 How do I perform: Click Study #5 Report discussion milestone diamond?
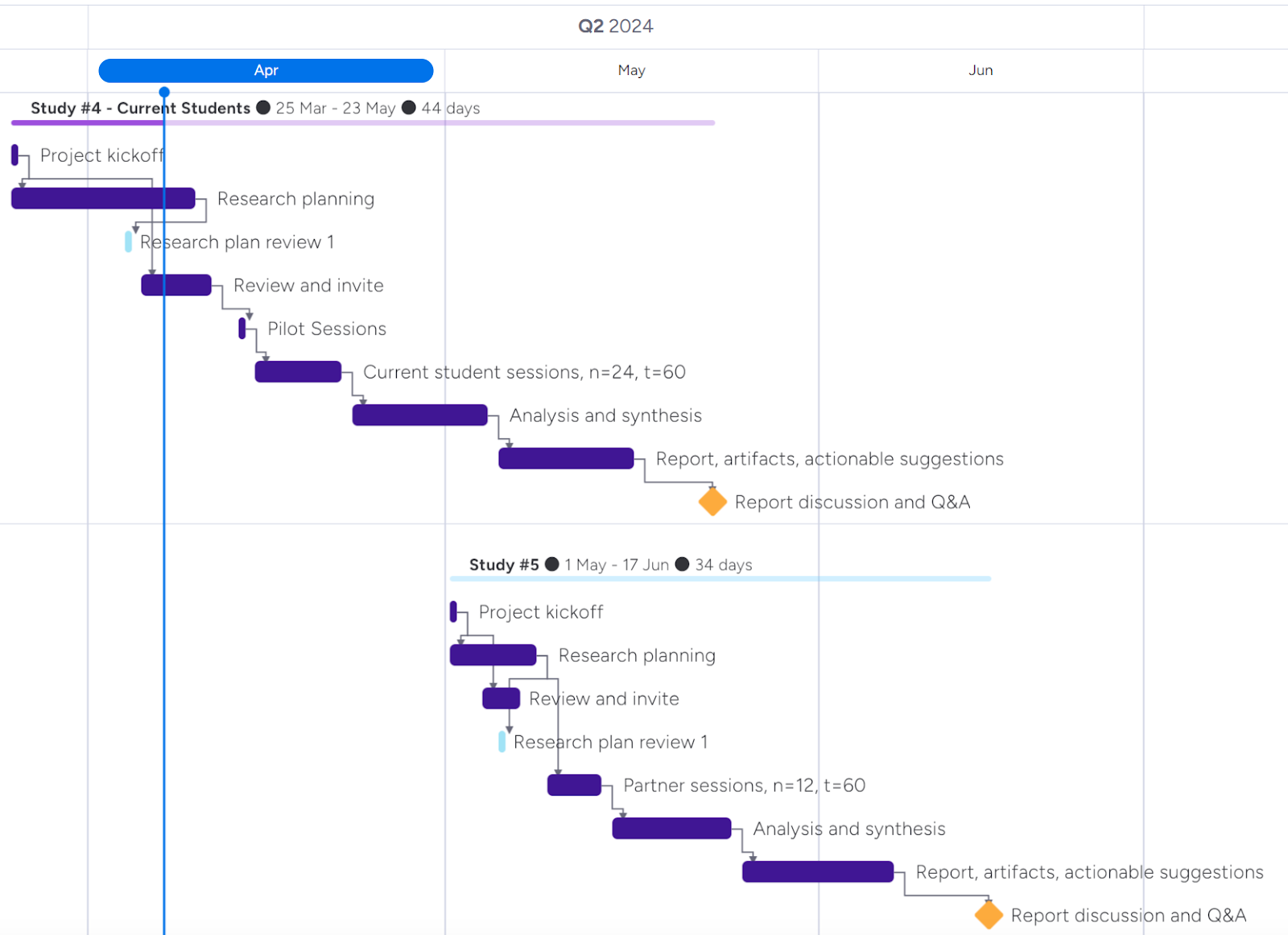[989, 915]
